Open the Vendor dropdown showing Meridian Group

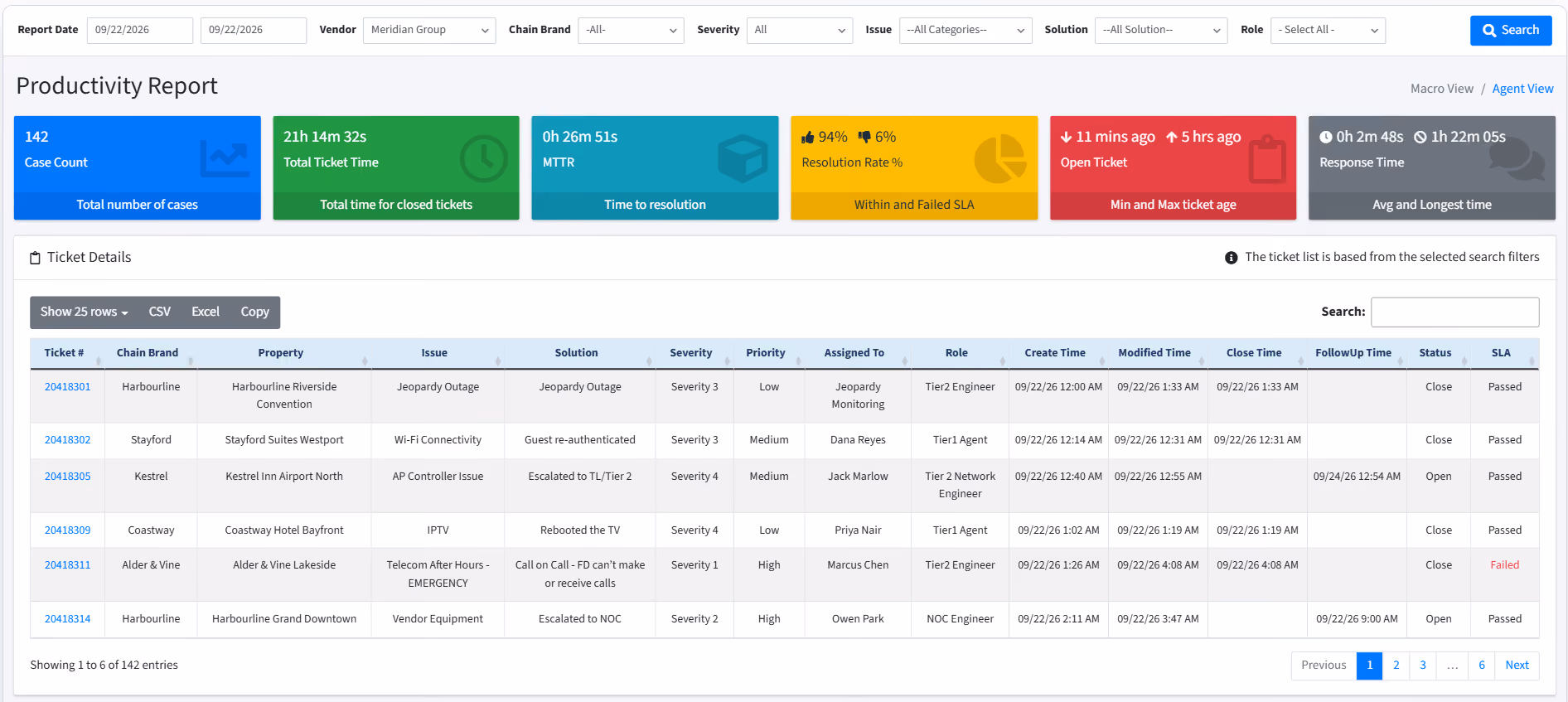point(429,30)
